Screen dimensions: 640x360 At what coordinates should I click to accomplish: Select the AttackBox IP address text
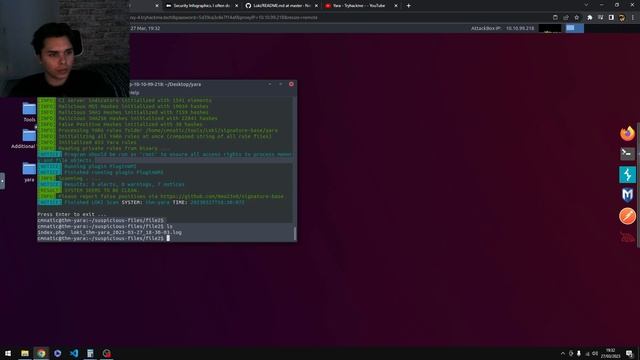coord(520,28)
